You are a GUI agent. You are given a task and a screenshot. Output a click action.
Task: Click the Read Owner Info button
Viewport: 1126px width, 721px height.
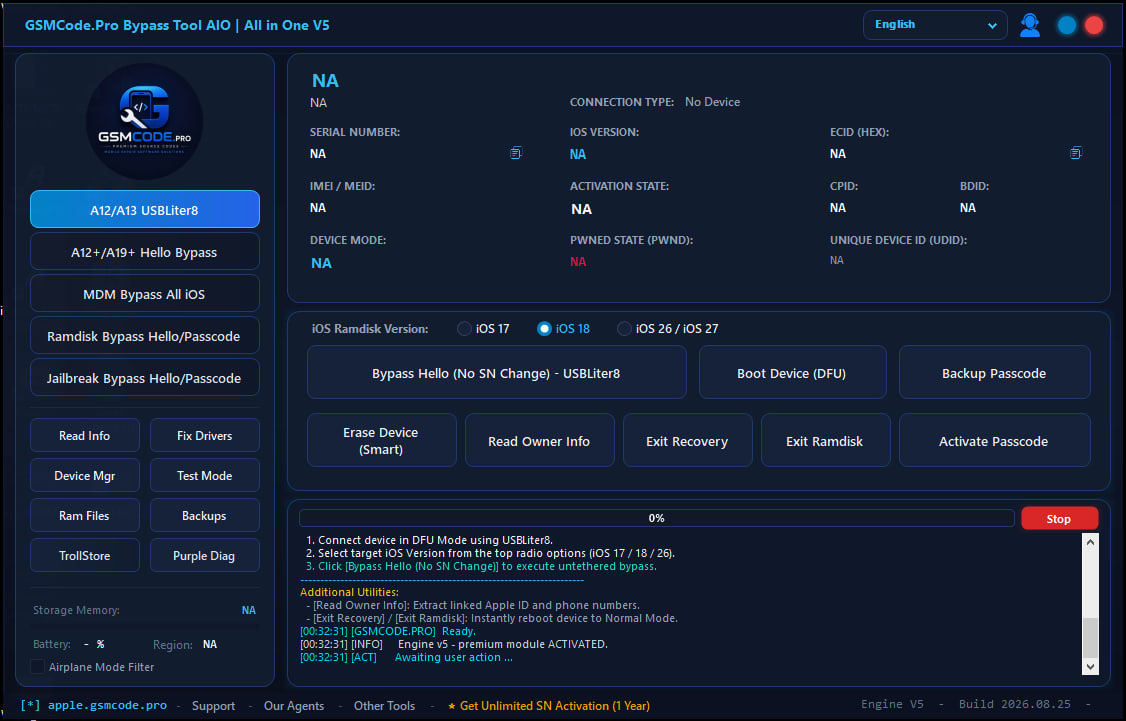[539, 440]
